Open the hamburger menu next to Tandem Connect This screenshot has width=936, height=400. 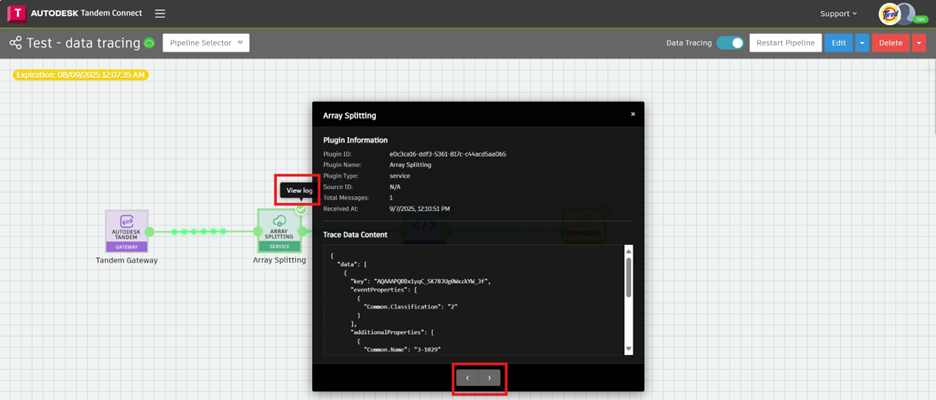[x=160, y=13]
